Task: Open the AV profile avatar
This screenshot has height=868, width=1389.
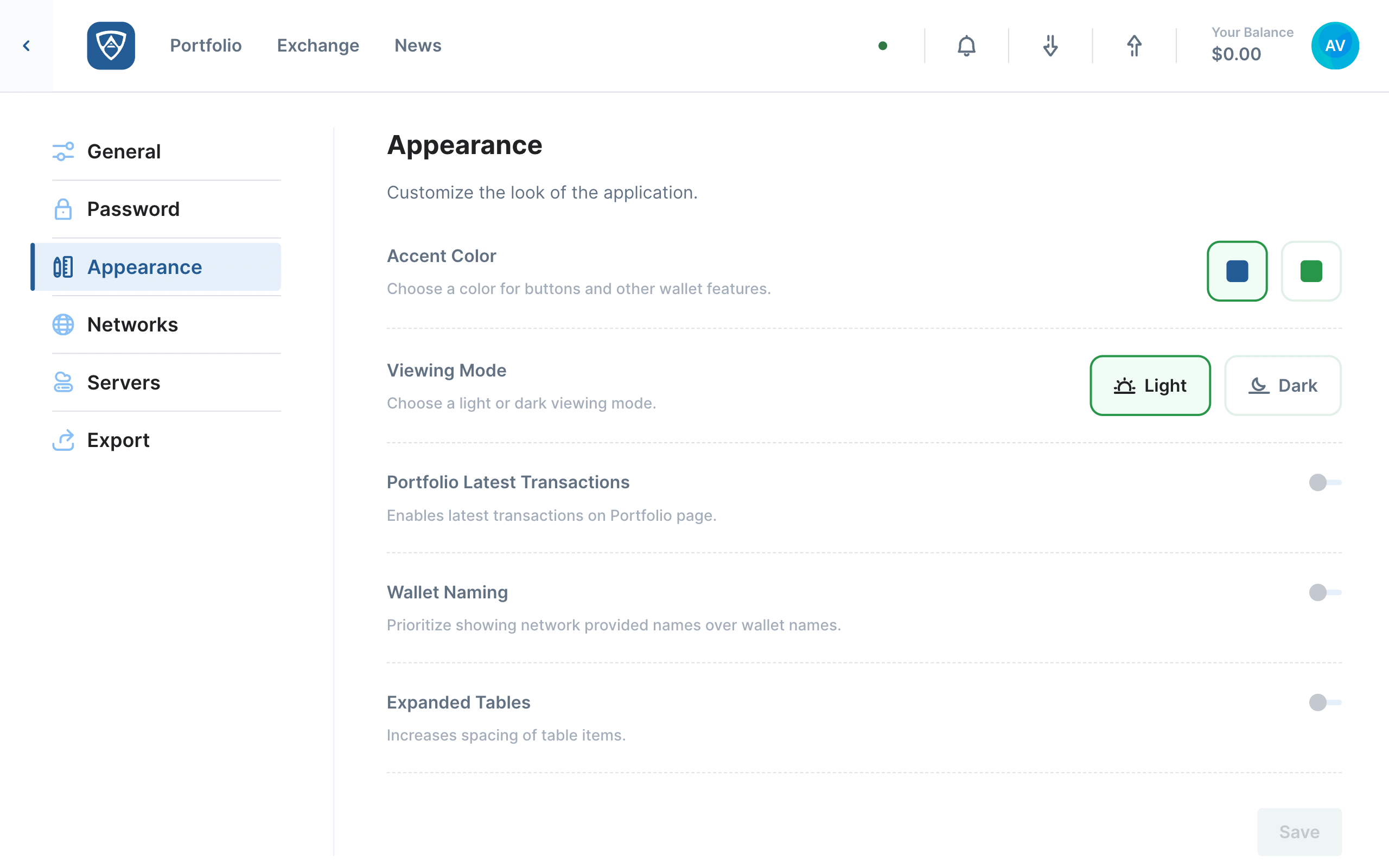Action: (x=1335, y=46)
